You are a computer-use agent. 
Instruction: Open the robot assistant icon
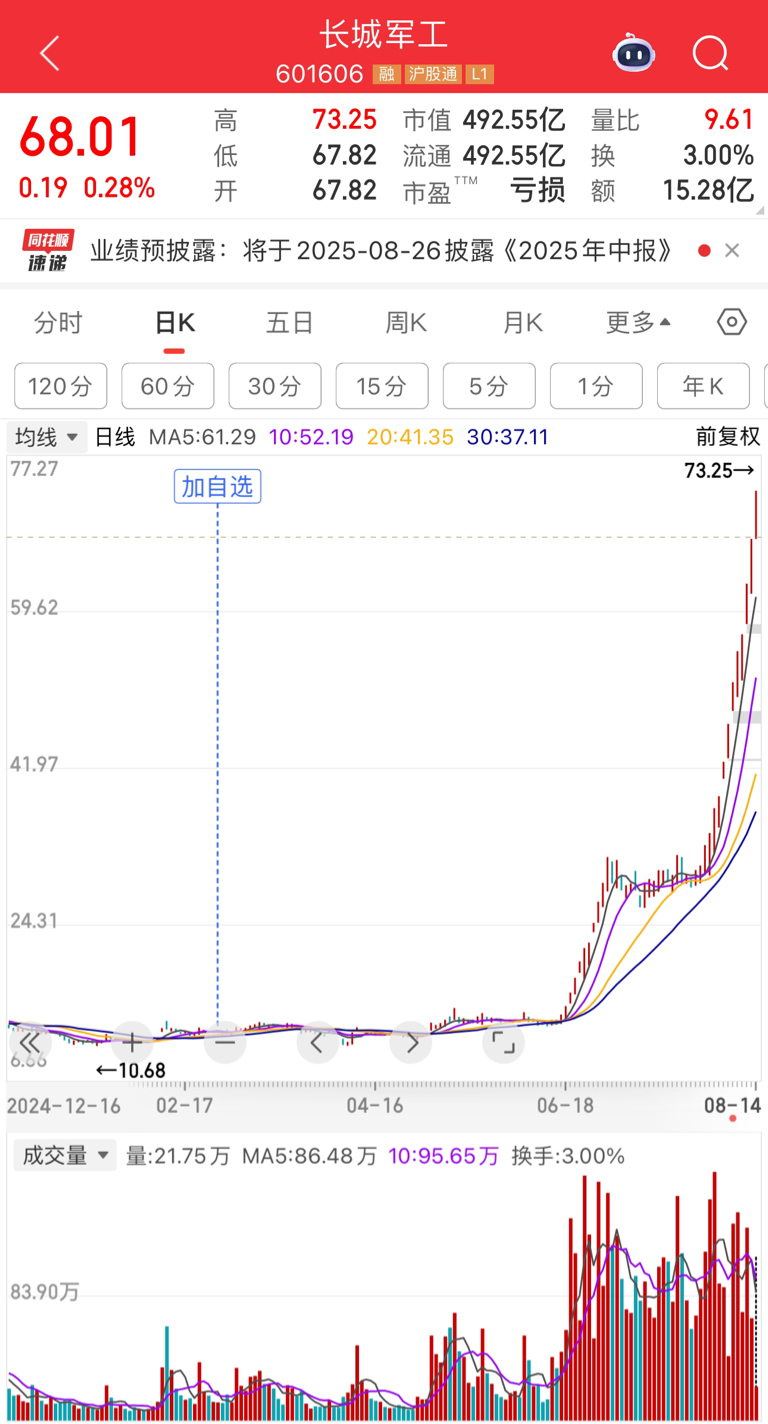point(633,52)
